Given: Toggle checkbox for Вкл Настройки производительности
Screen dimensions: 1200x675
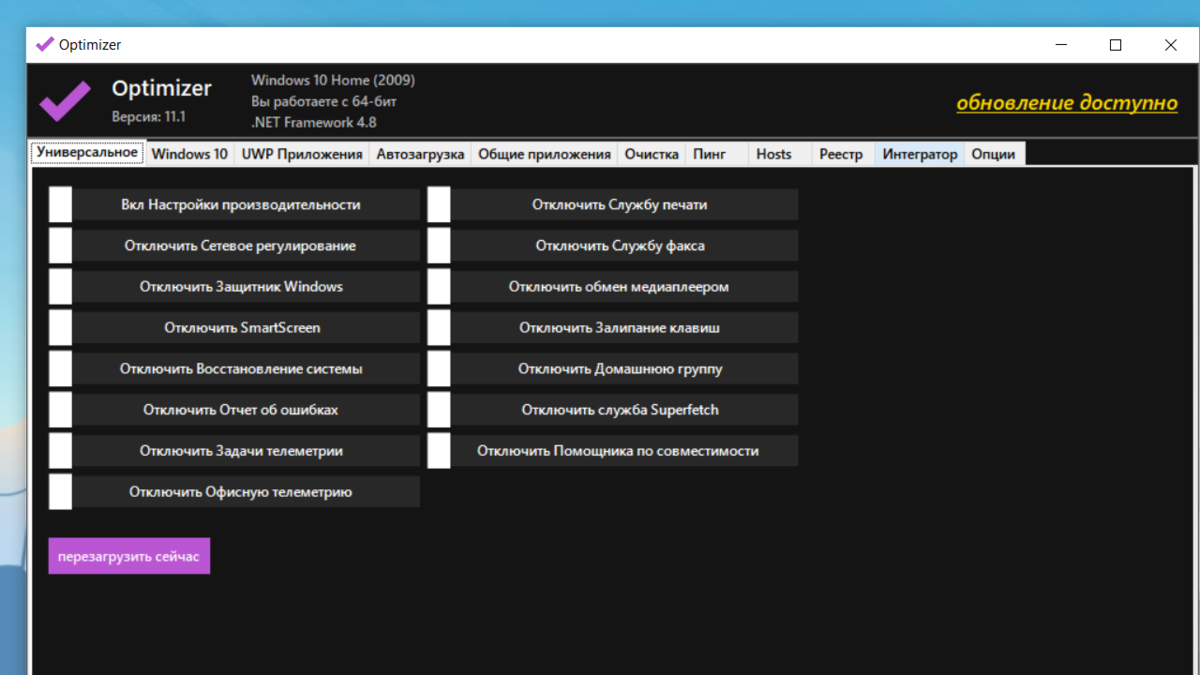Looking at the screenshot, I should (x=61, y=205).
